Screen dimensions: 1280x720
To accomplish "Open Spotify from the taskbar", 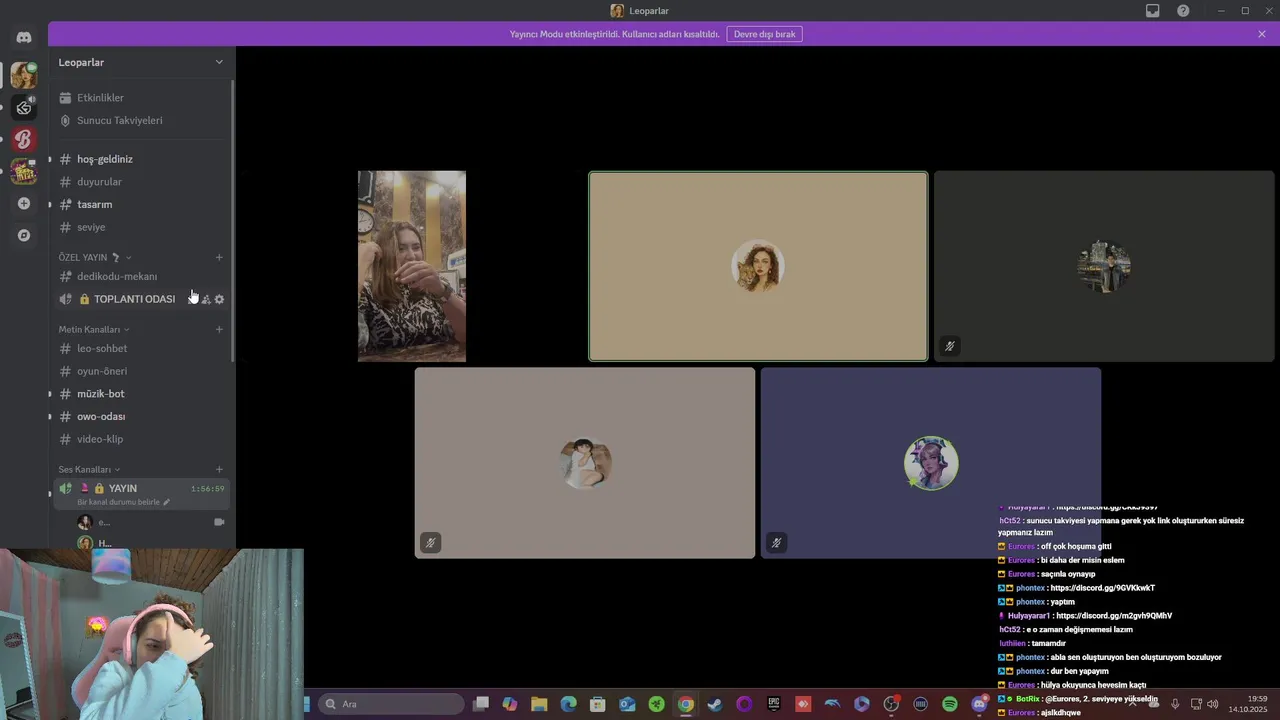I will (950, 704).
